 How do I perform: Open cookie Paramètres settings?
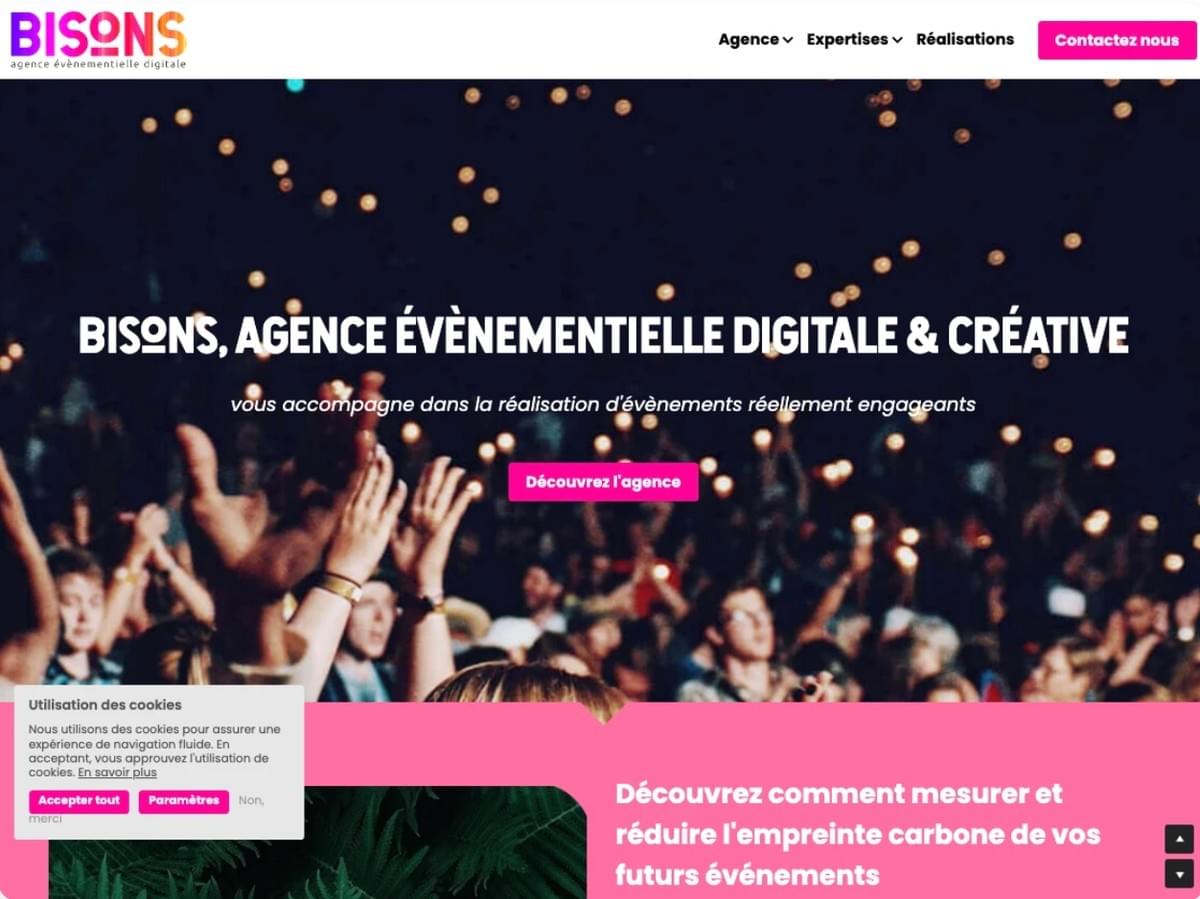[184, 801]
